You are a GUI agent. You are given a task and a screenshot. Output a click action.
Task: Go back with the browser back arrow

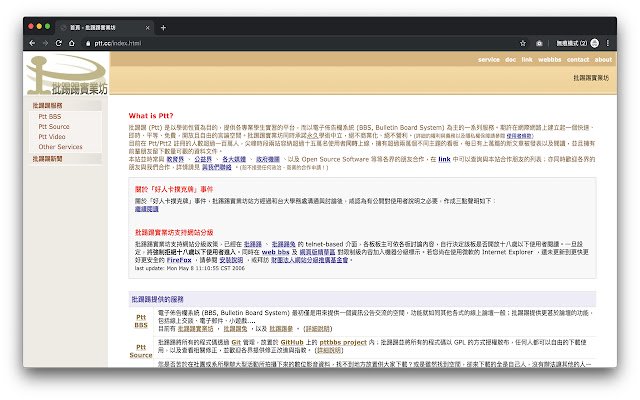click(32, 43)
